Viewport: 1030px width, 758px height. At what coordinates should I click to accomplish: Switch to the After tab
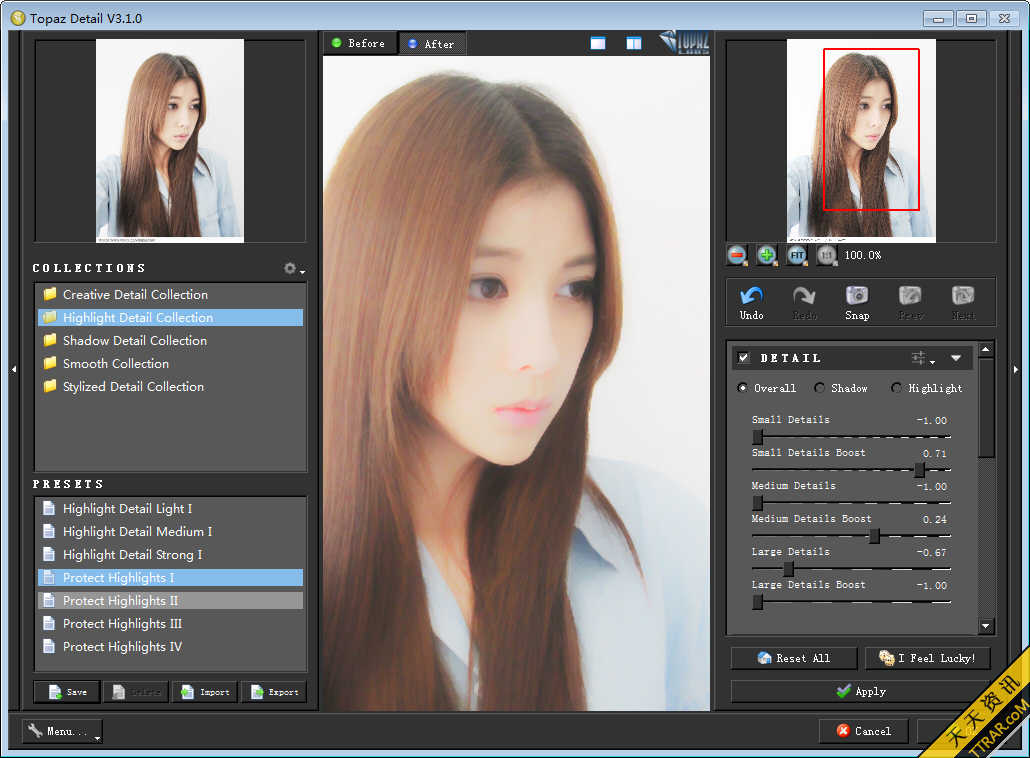pos(431,43)
